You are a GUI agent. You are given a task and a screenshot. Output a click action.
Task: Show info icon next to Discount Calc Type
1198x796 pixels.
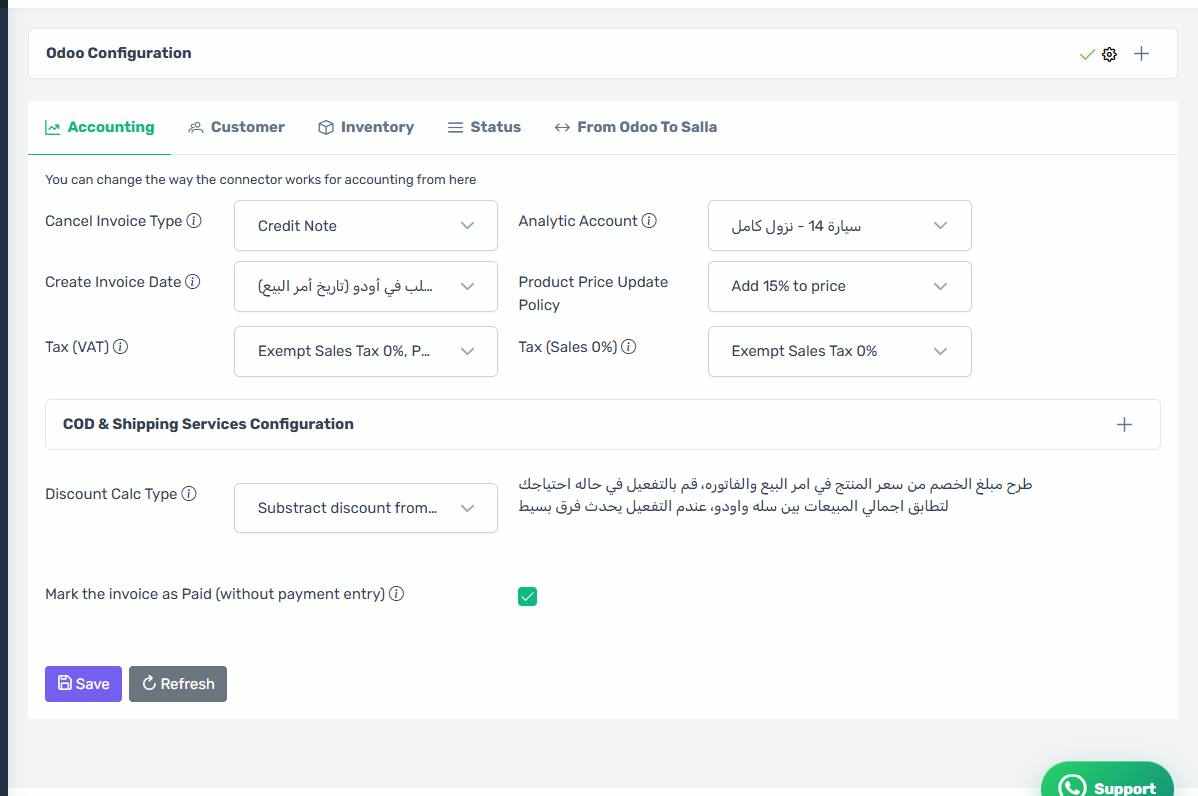tap(189, 493)
